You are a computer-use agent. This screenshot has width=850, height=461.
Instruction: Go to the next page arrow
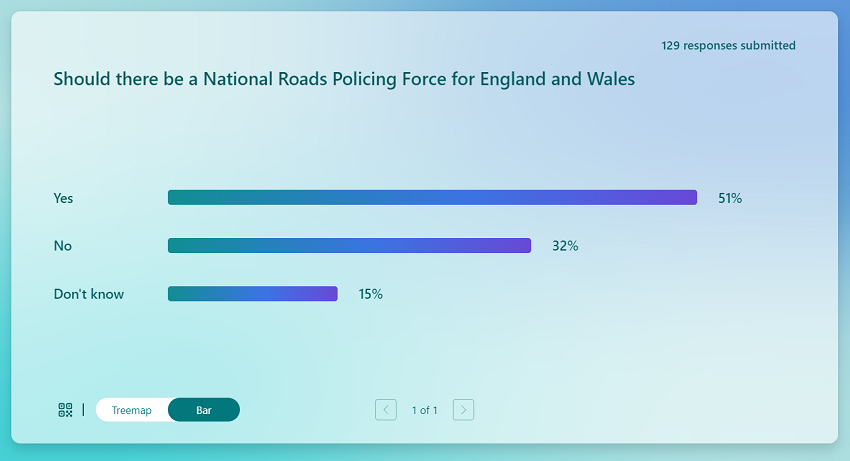463,410
